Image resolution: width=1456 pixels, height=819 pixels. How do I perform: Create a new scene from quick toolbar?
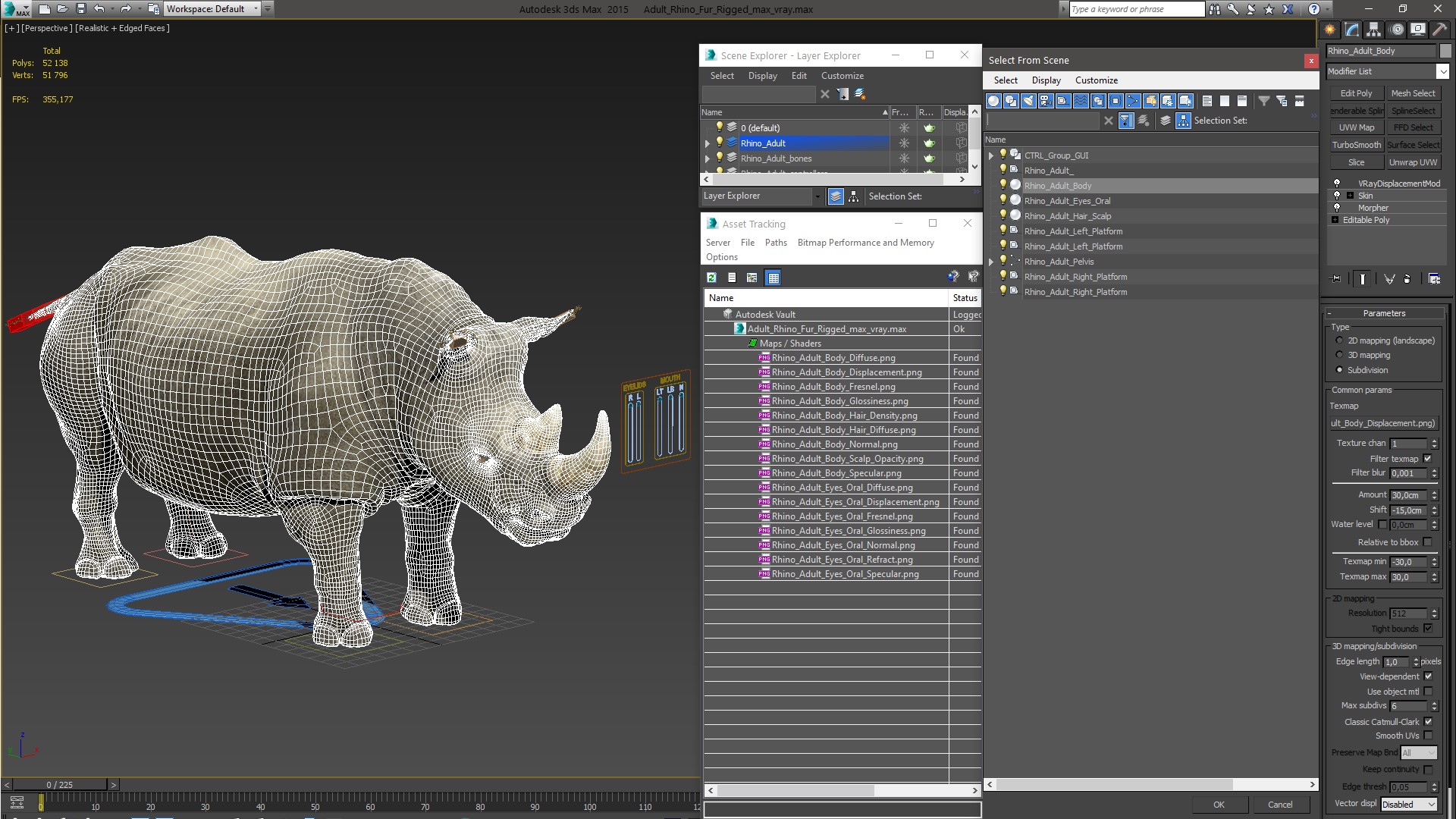(x=44, y=9)
